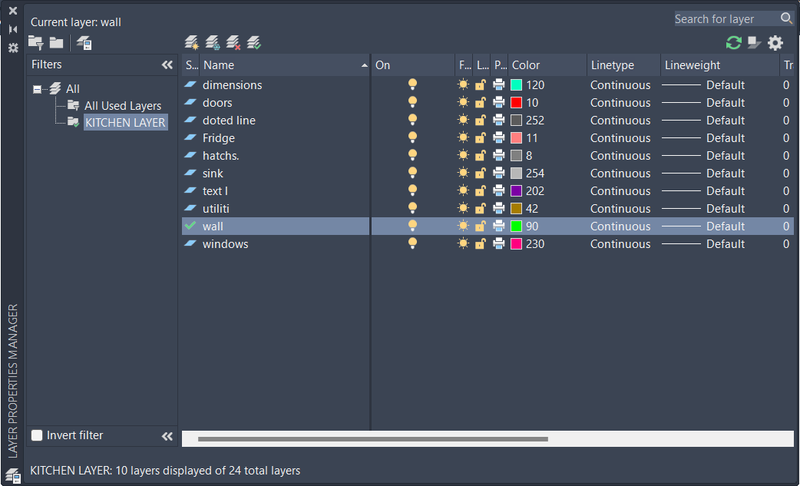Click status icon of hatchs. layer
This screenshot has width=800, height=486.
tap(190, 155)
